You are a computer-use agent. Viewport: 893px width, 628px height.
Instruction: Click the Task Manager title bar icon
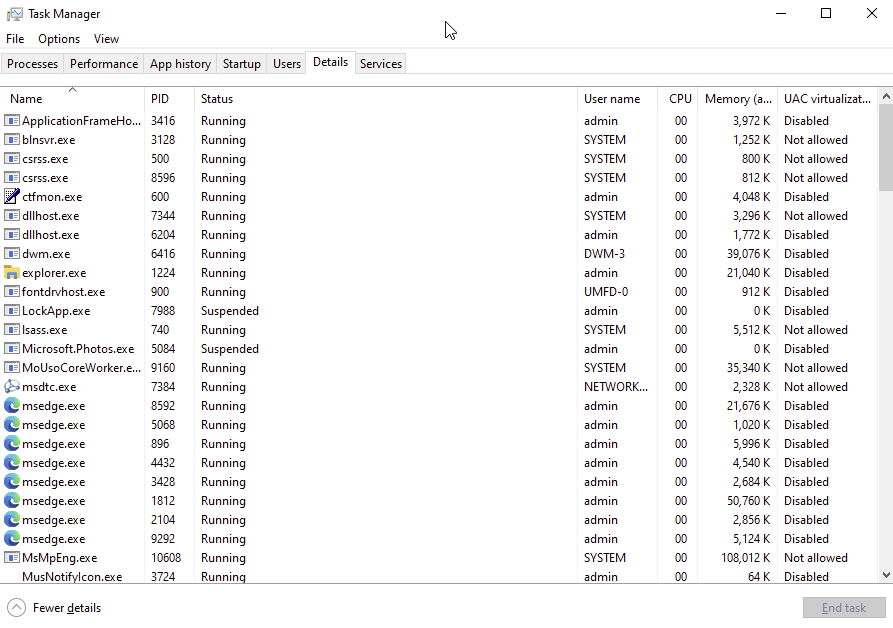tap(14, 14)
